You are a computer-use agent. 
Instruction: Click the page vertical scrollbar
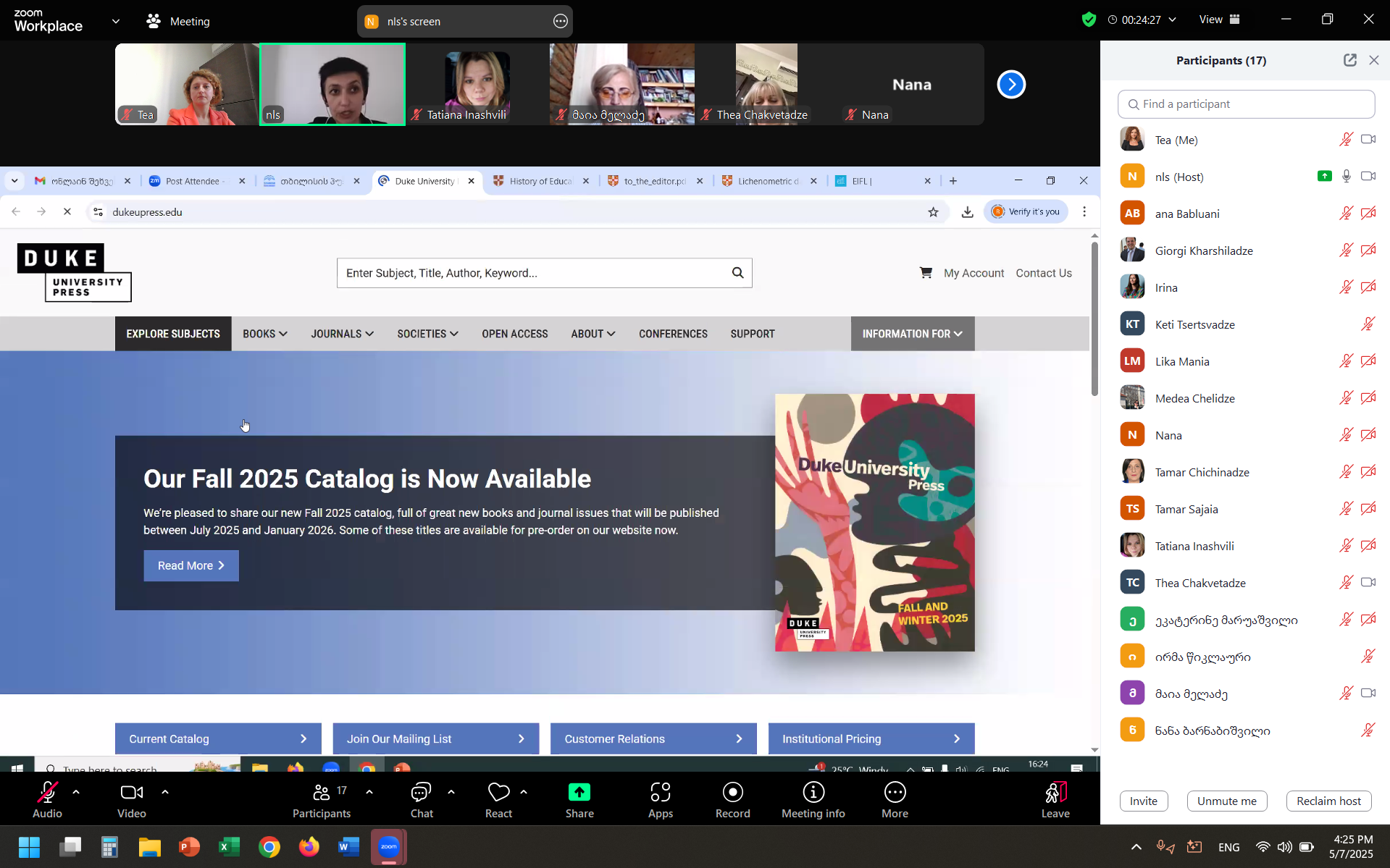1094,319
